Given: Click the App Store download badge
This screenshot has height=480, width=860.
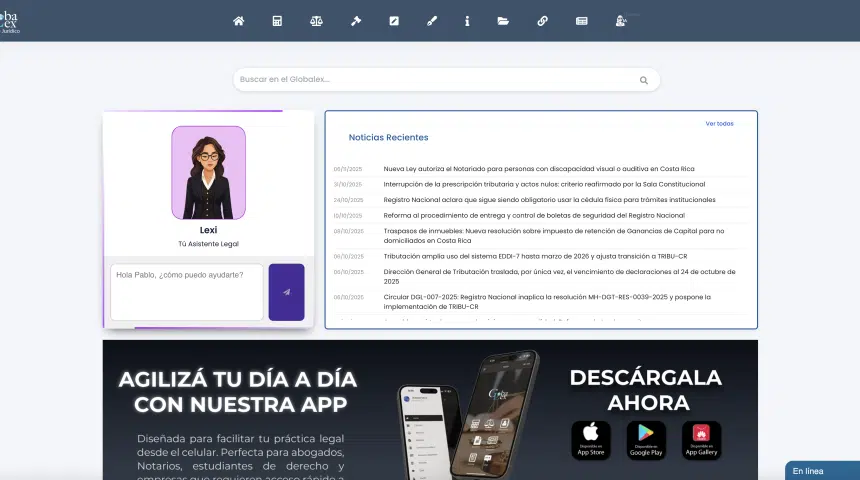Looking at the screenshot, I should [x=591, y=440].
